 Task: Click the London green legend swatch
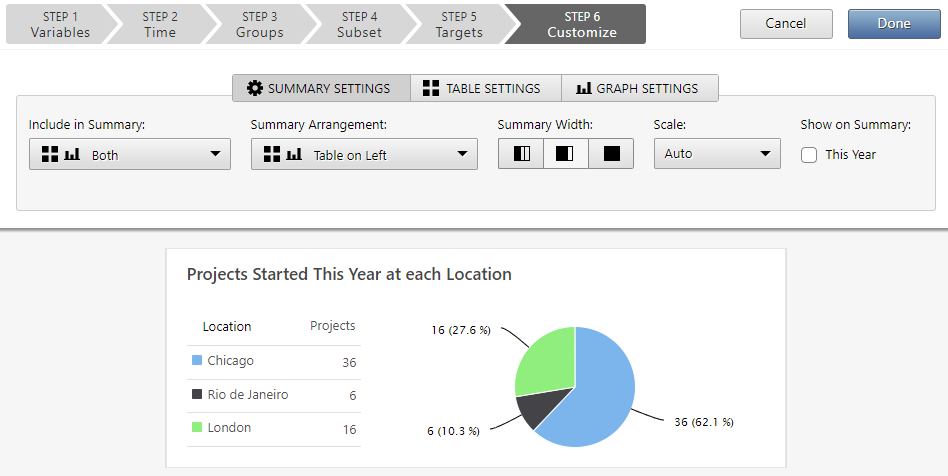click(197, 428)
